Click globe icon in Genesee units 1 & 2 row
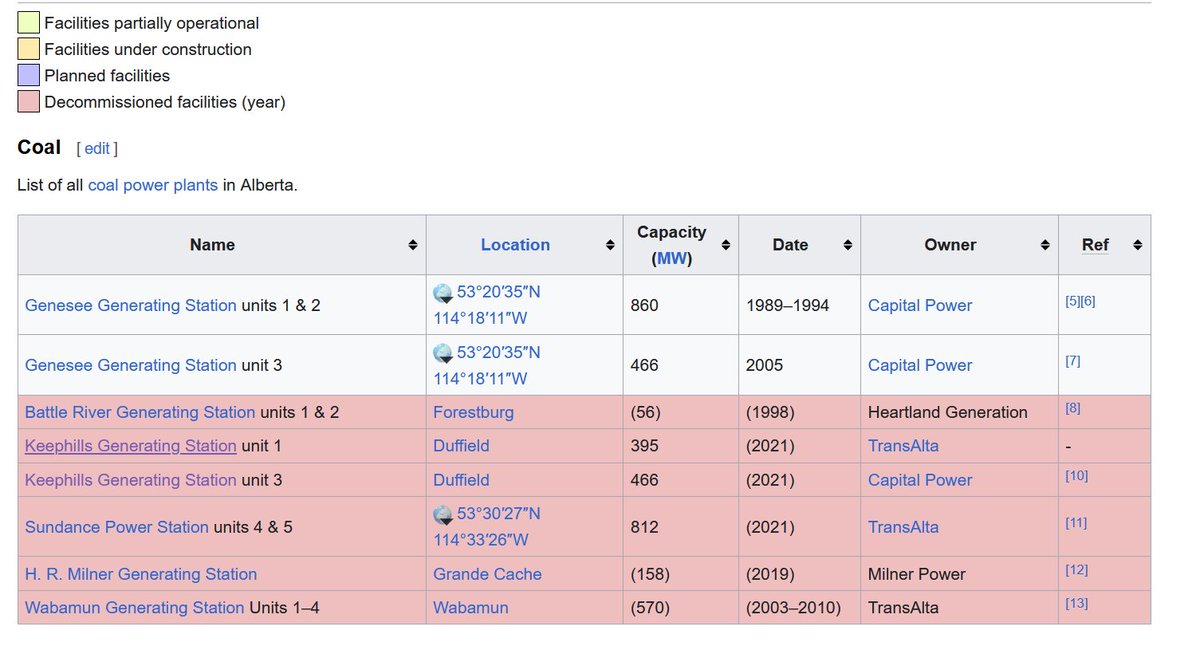The height and width of the screenshot is (646, 1200). pyautogui.click(x=443, y=294)
